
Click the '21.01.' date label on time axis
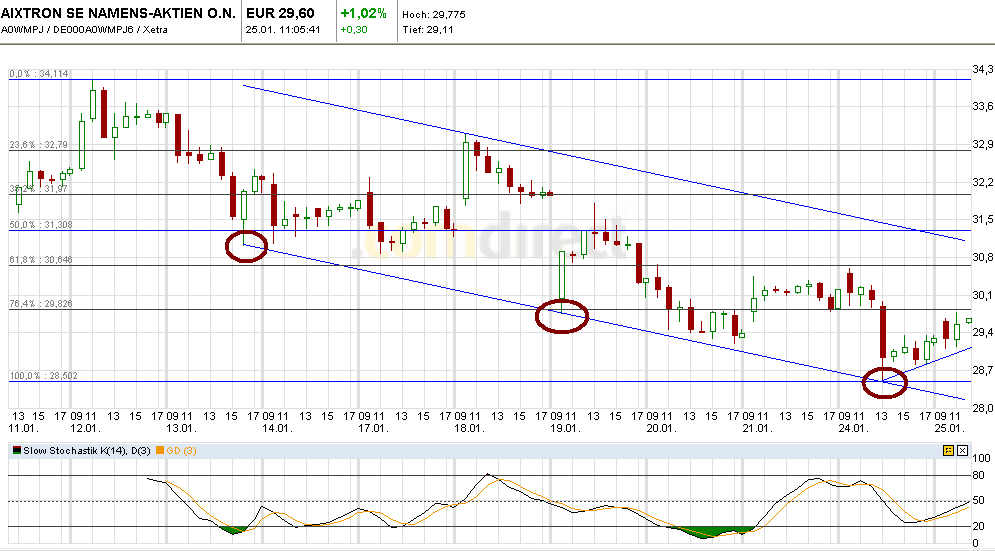click(x=757, y=428)
